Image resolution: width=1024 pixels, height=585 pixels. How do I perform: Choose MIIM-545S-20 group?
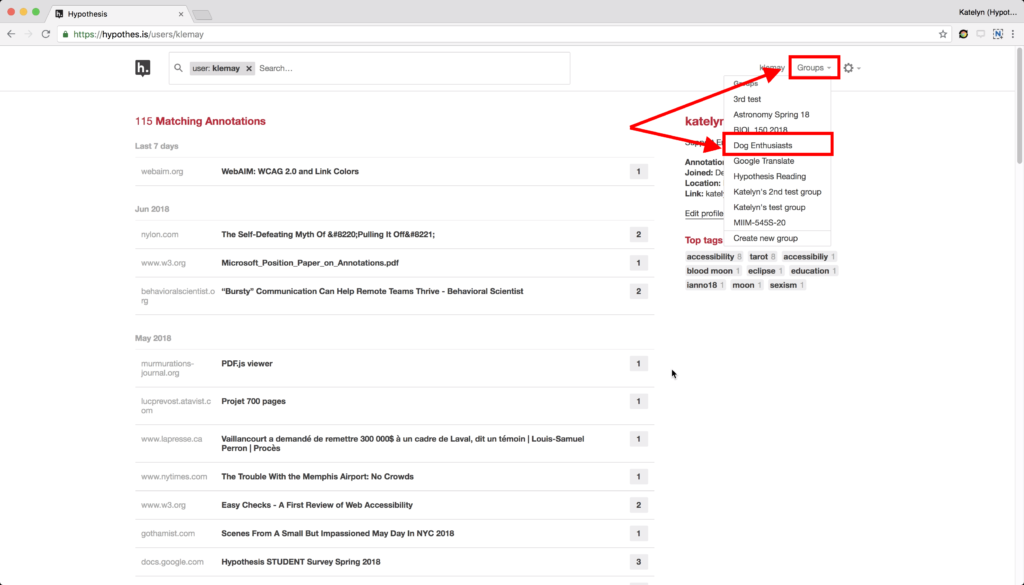point(759,223)
